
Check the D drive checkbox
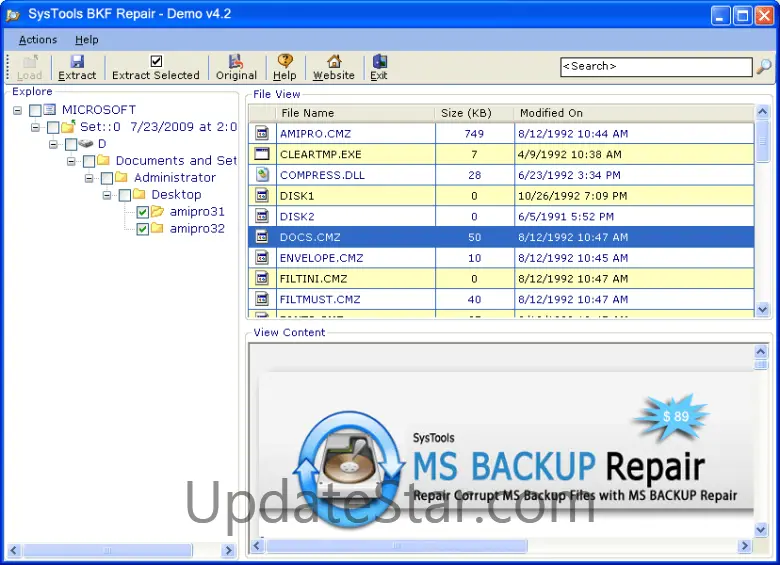coord(71,144)
